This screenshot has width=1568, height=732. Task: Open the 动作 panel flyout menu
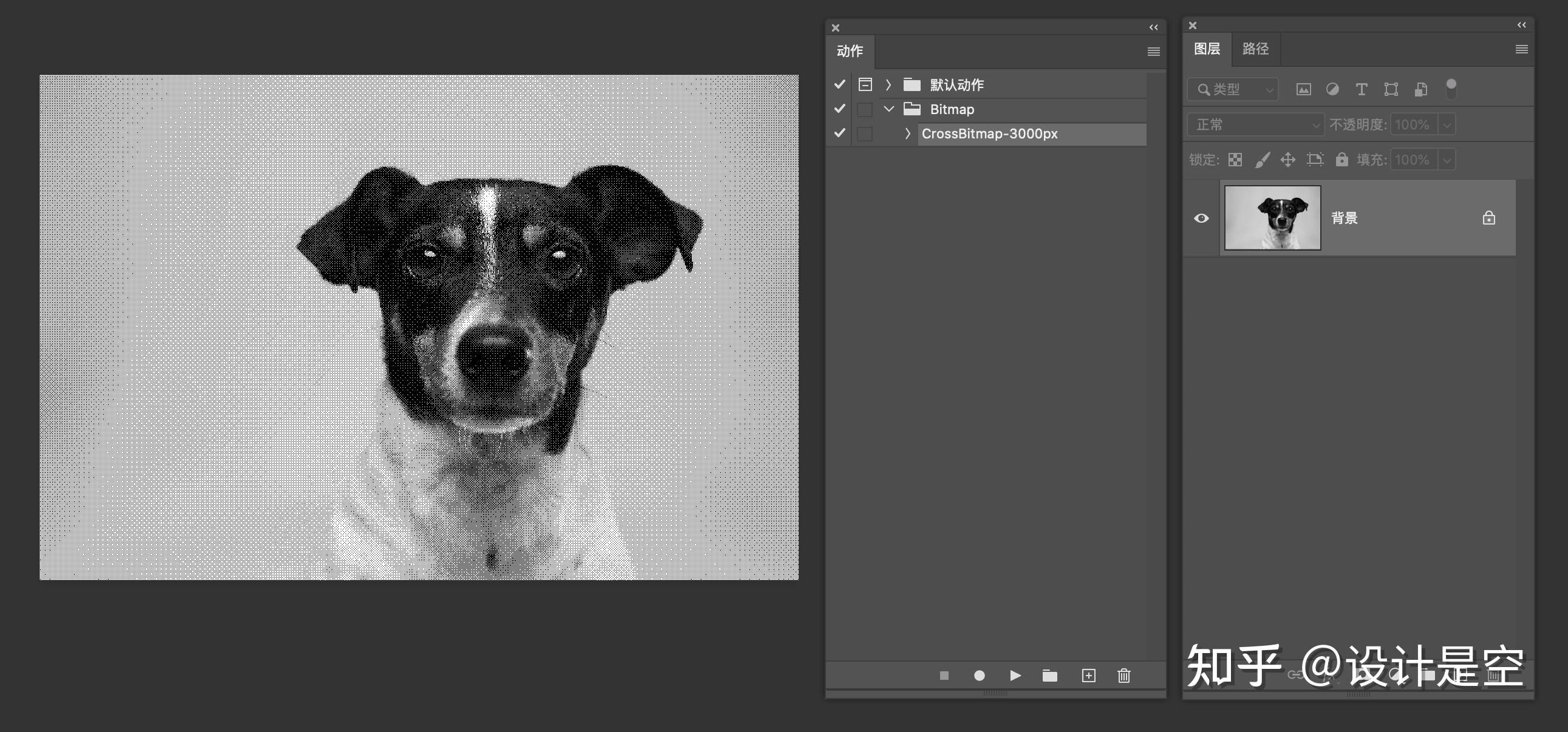tap(1153, 52)
